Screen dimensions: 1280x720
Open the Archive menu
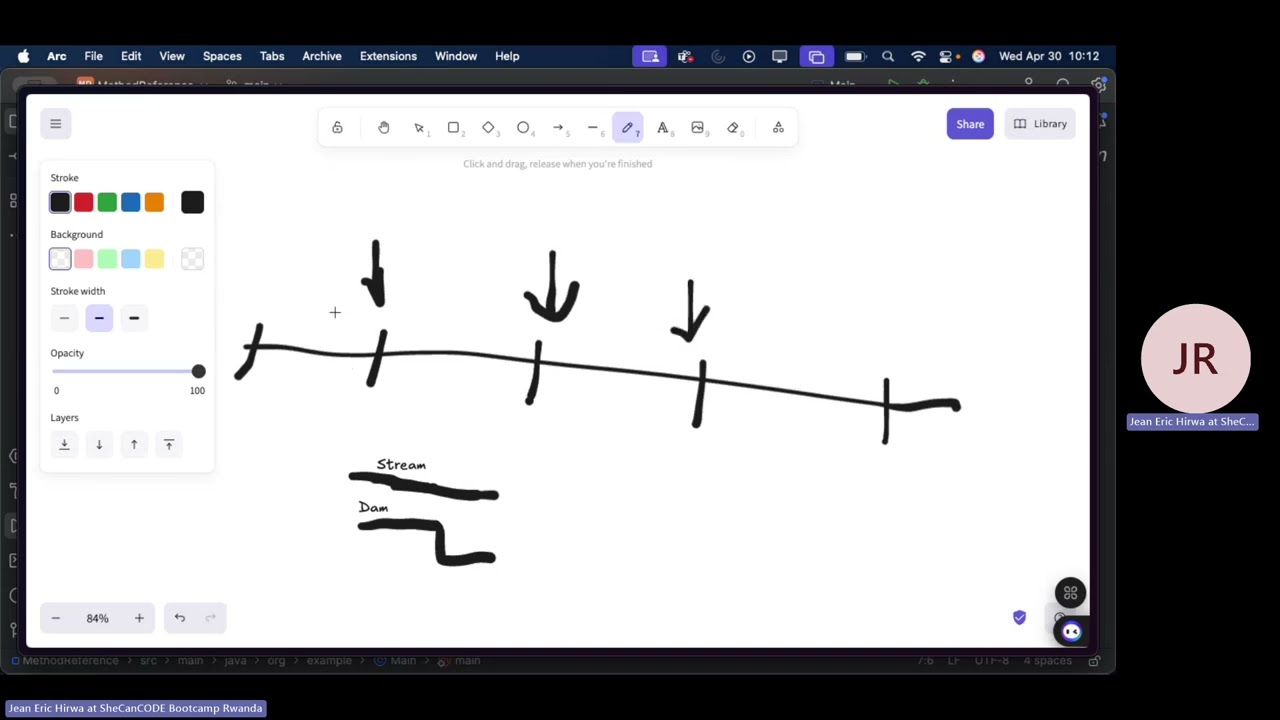pyautogui.click(x=322, y=56)
